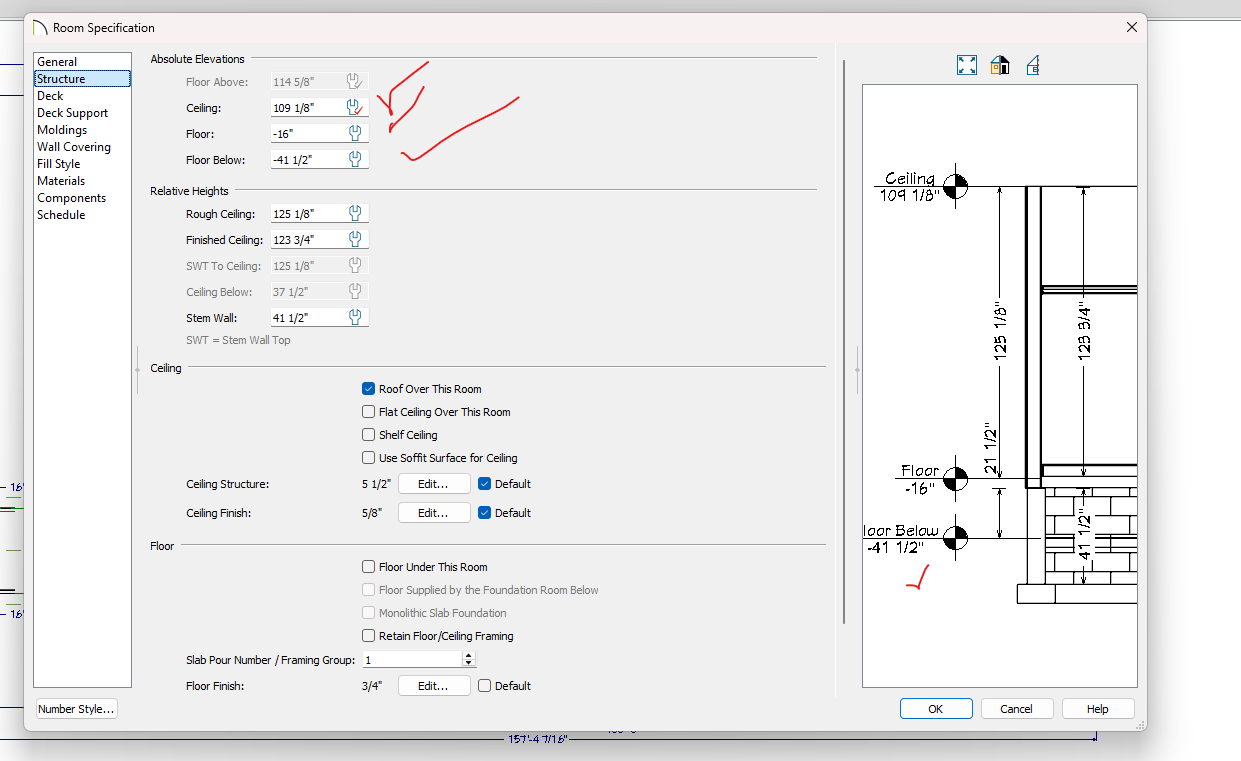1241x761 pixels.
Task: Click Edit for Ceiling Structure
Action: pyautogui.click(x=434, y=484)
